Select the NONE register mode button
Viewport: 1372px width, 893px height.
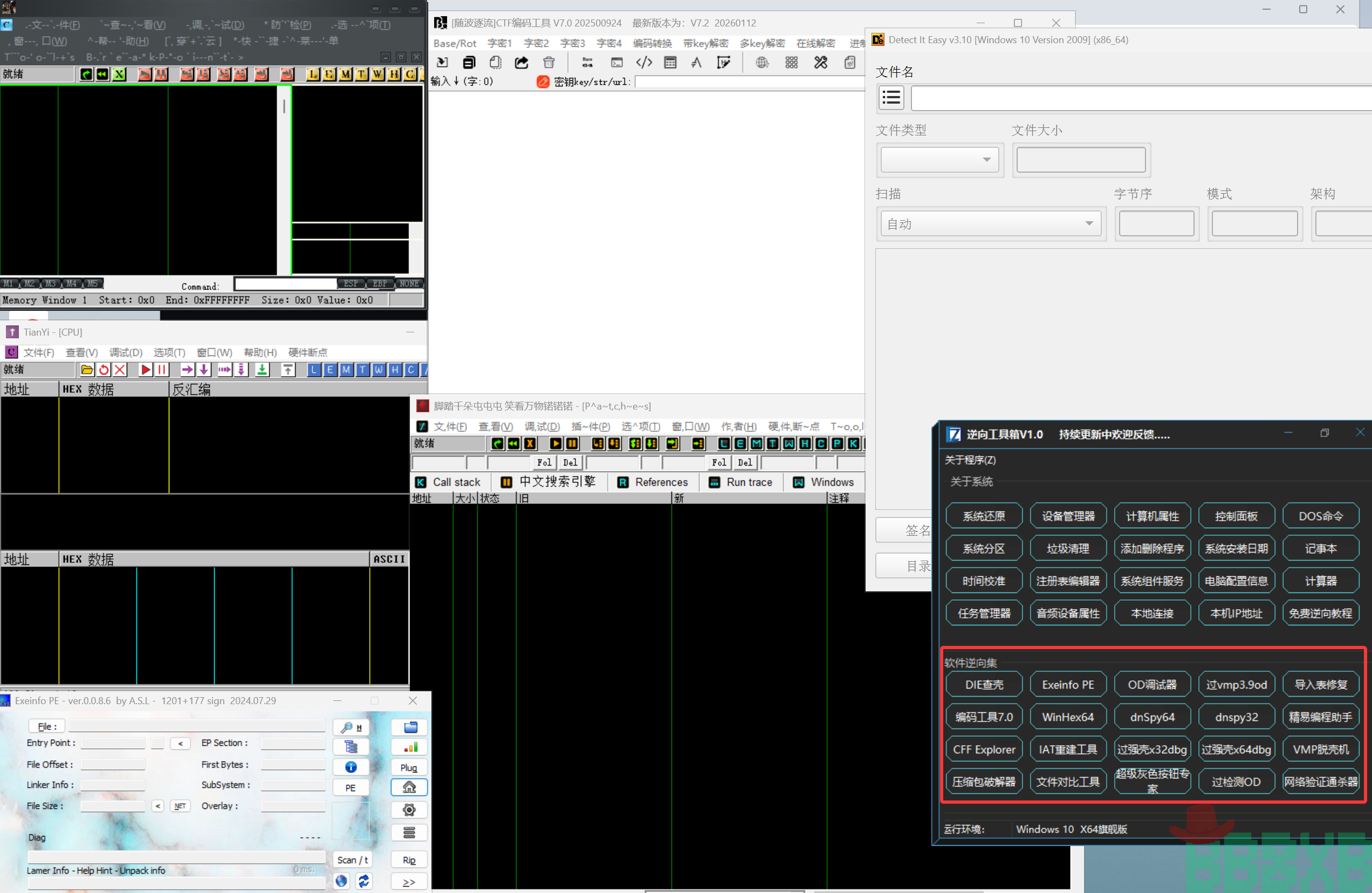click(409, 284)
